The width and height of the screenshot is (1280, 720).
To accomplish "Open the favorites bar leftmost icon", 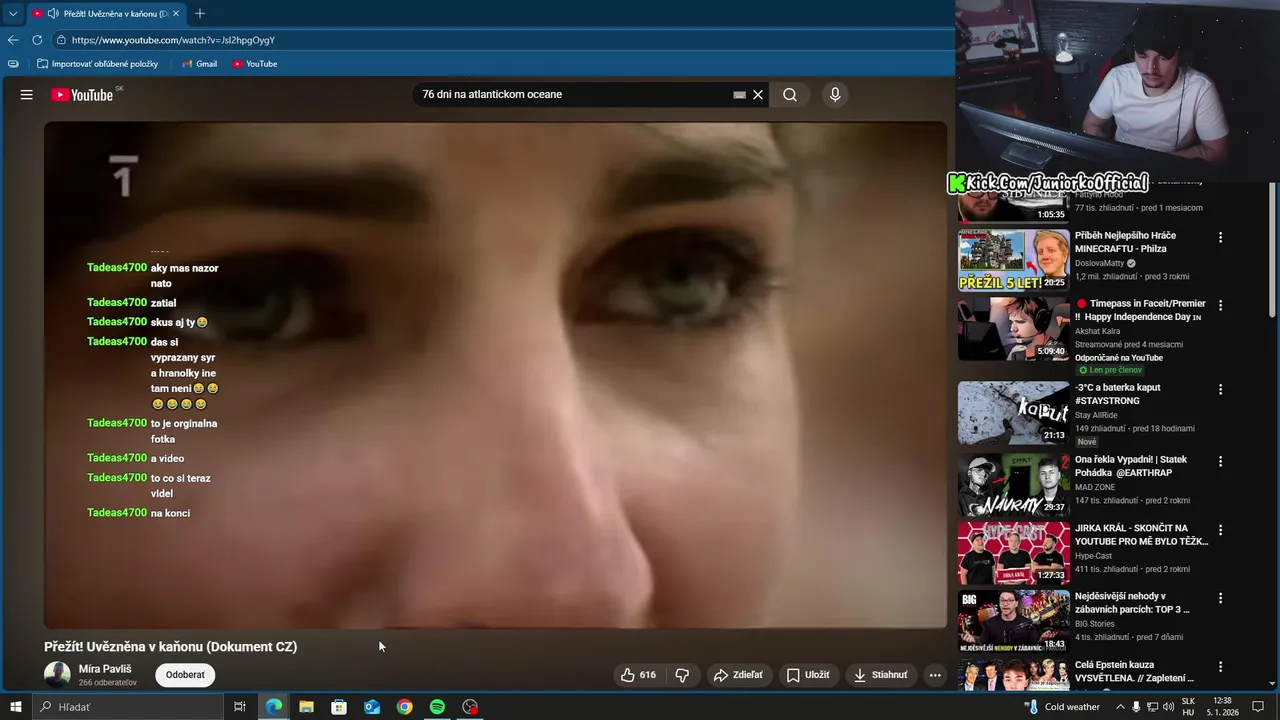I will (13, 64).
